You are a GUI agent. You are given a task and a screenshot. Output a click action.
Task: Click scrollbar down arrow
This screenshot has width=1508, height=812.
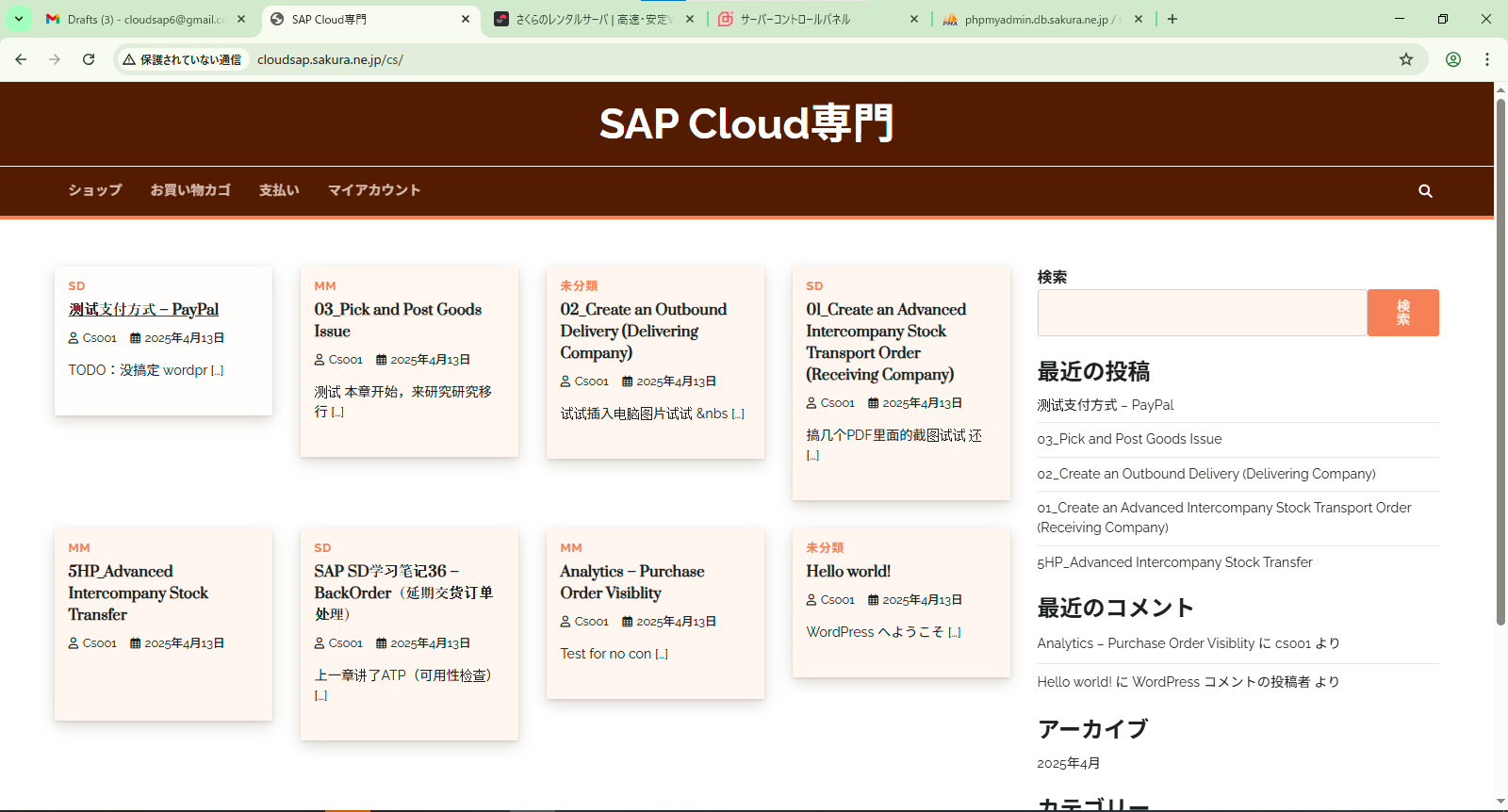[x=1500, y=802]
